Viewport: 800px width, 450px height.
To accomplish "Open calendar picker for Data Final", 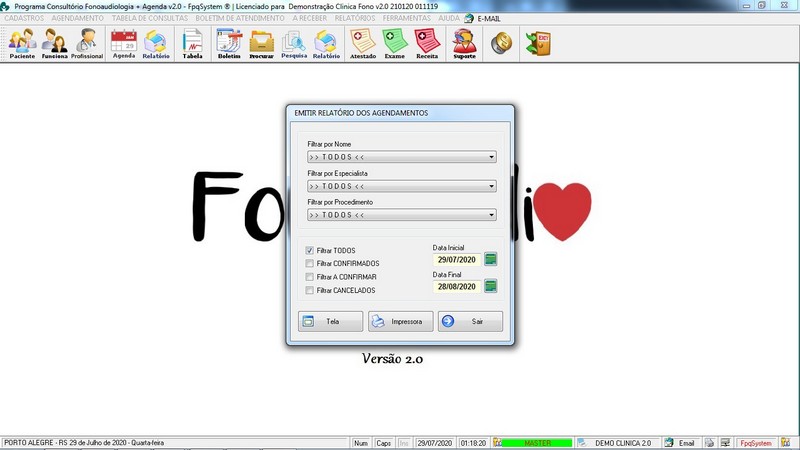I will click(x=490, y=286).
